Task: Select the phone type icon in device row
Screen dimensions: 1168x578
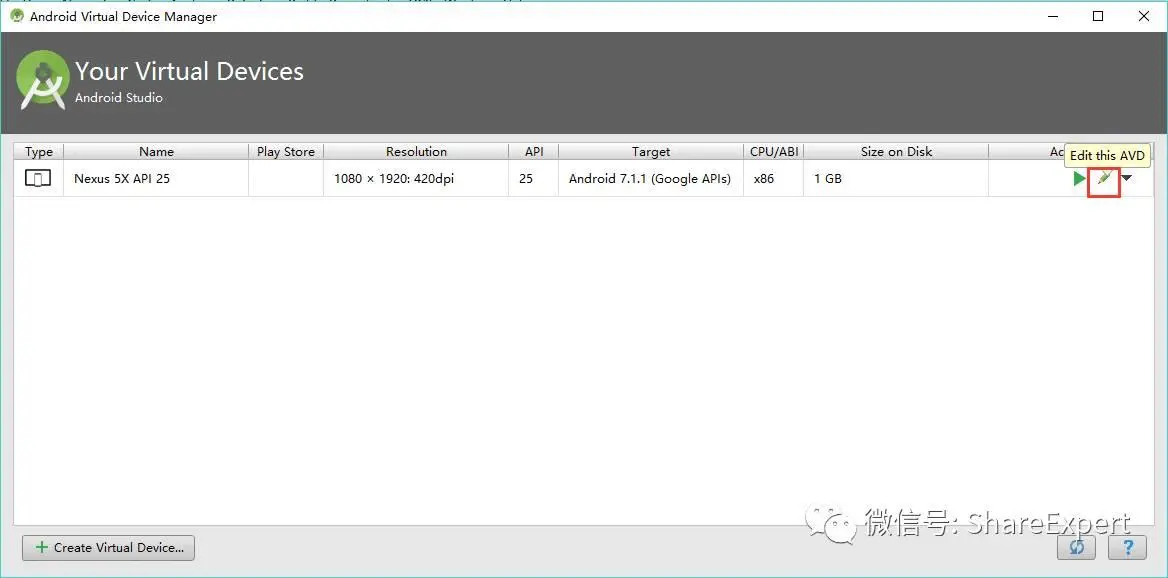Action: click(38, 179)
